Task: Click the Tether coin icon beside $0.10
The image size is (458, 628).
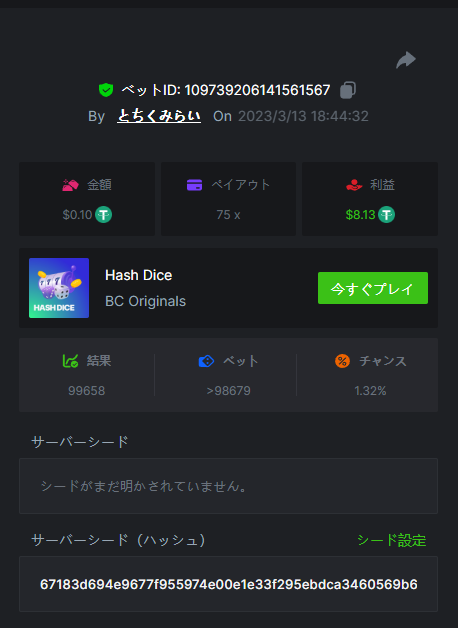Action: [x=103, y=215]
